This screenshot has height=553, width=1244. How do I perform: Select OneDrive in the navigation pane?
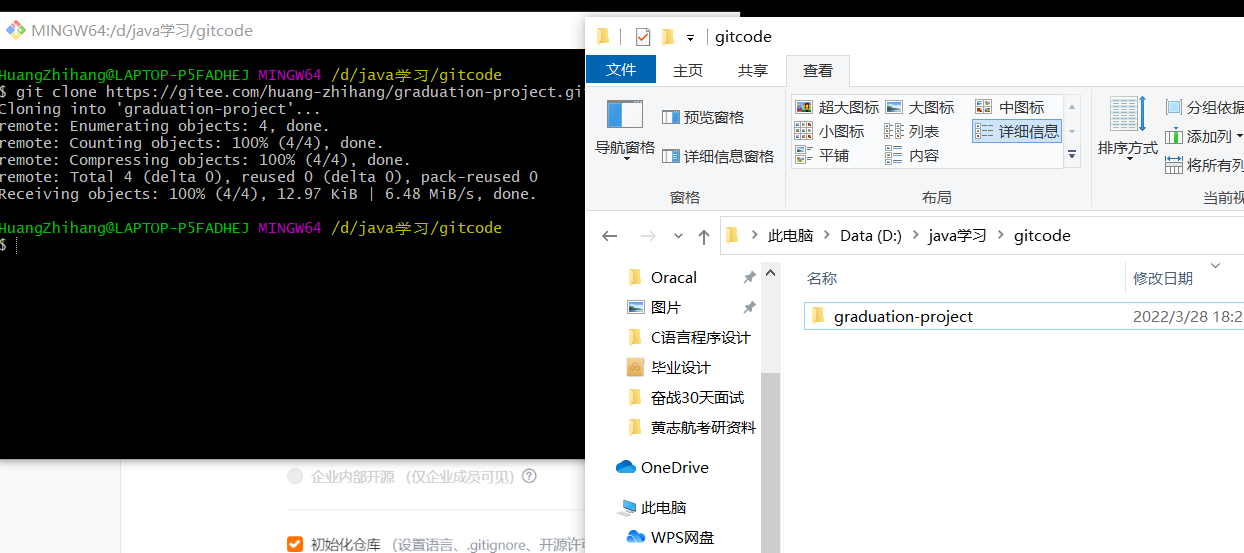point(674,467)
